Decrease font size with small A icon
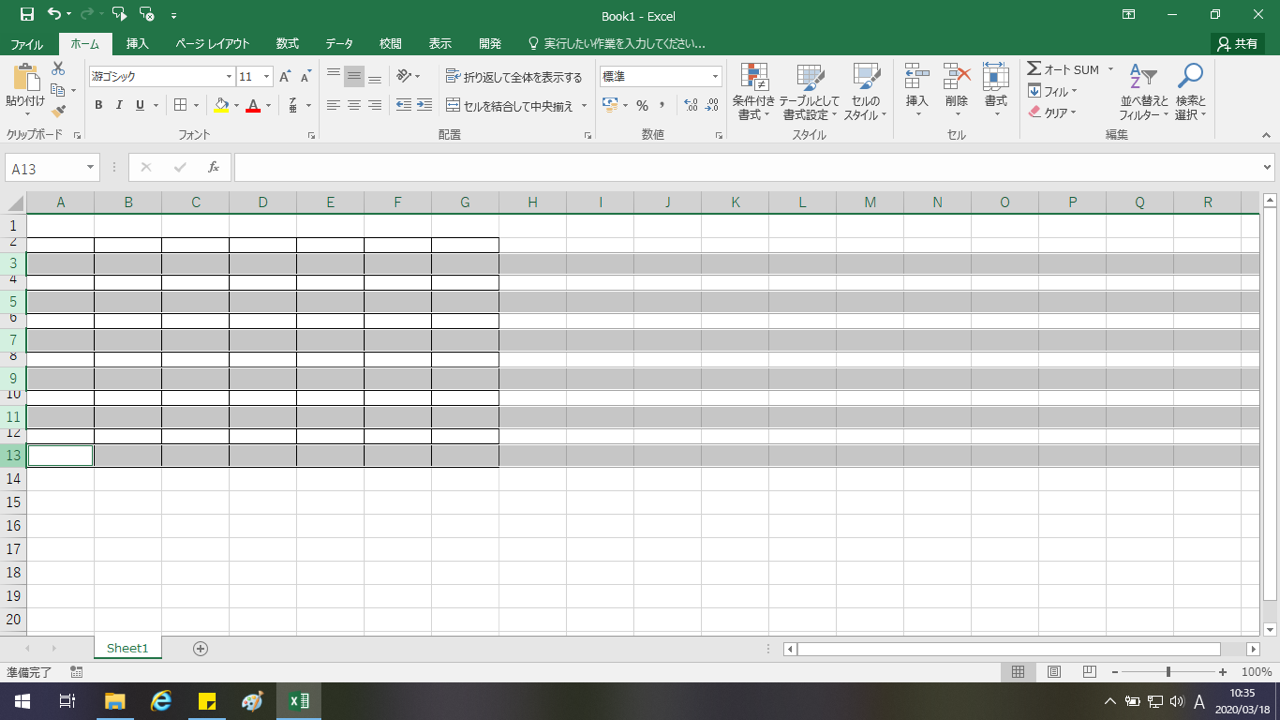1280x720 pixels. point(305,76)
